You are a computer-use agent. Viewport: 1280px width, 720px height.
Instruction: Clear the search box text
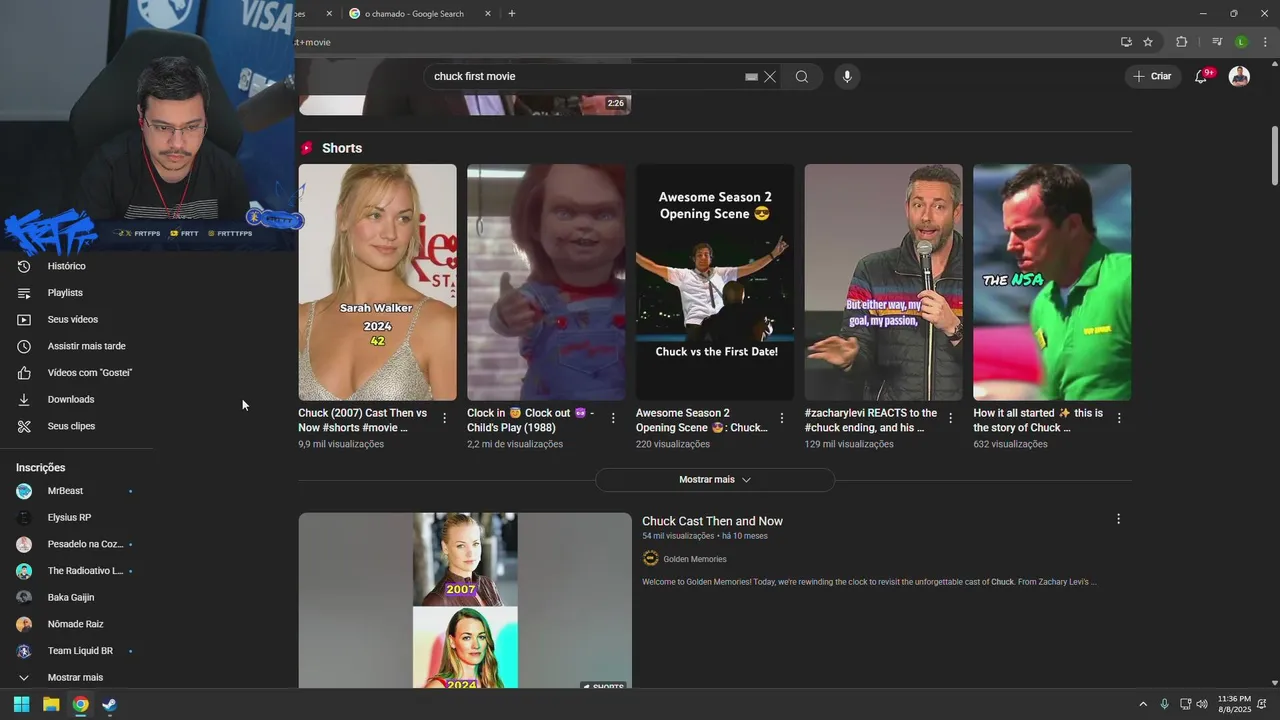[770, 77]
